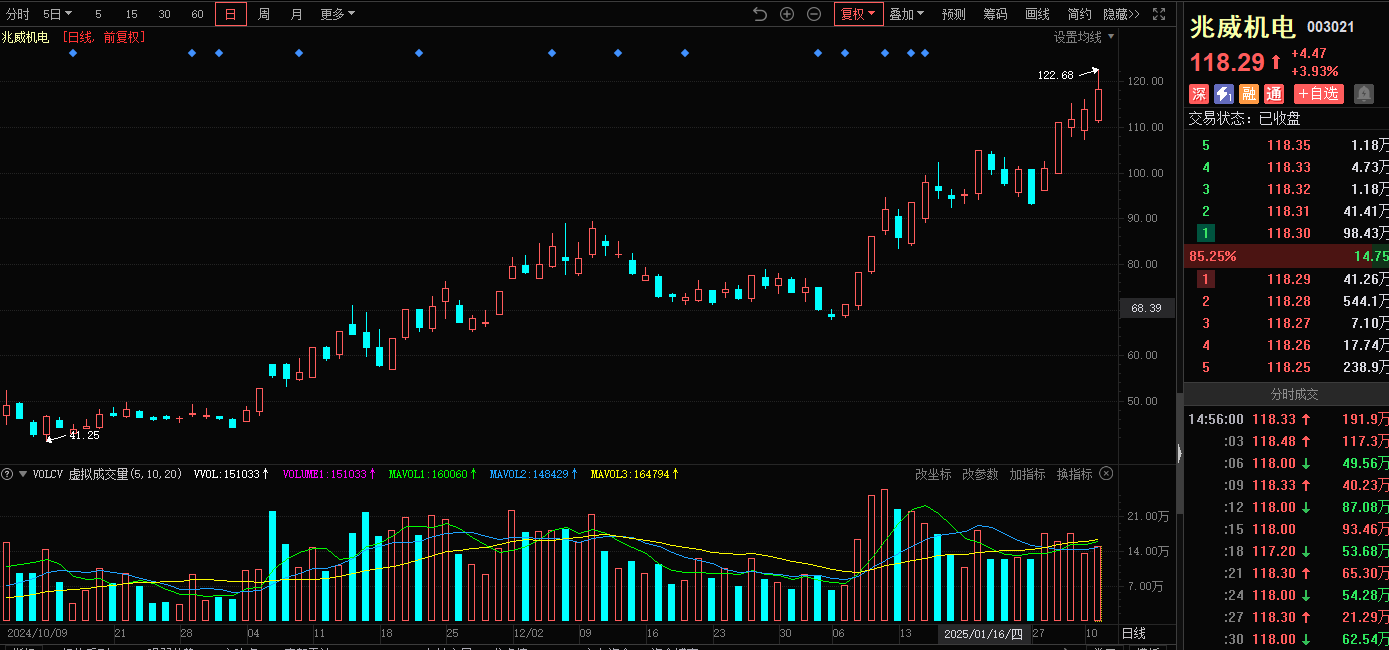
Task: Select buy level 5 price 118.25
Action: 1288,367
